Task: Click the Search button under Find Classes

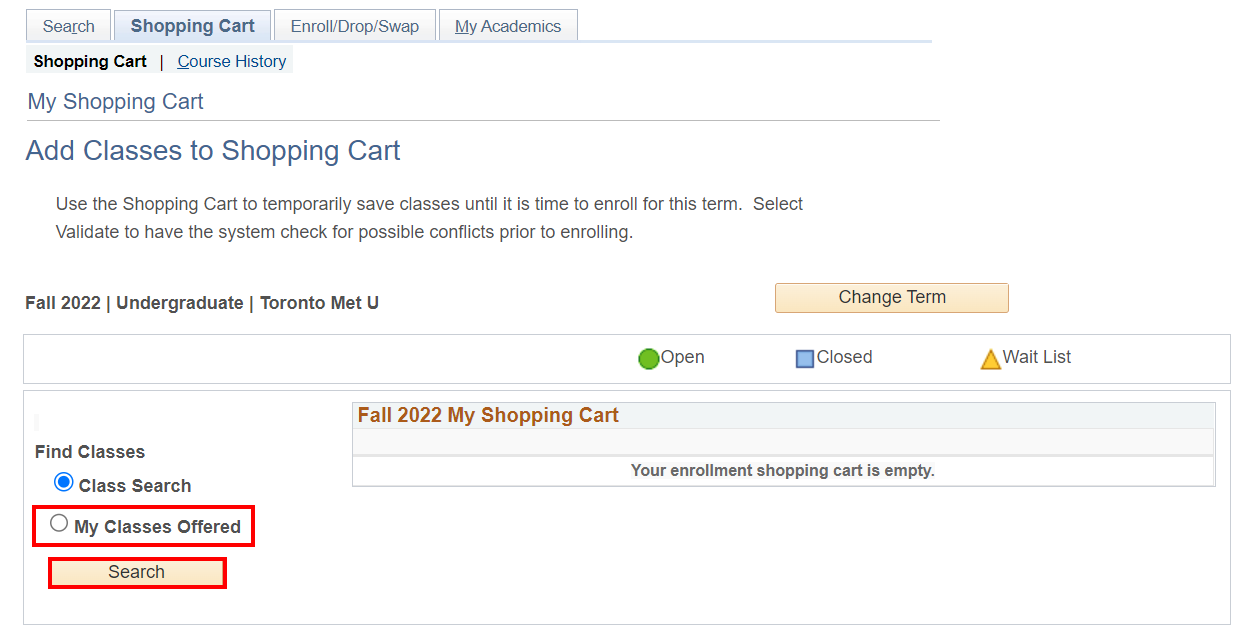Action: point(137,572)
